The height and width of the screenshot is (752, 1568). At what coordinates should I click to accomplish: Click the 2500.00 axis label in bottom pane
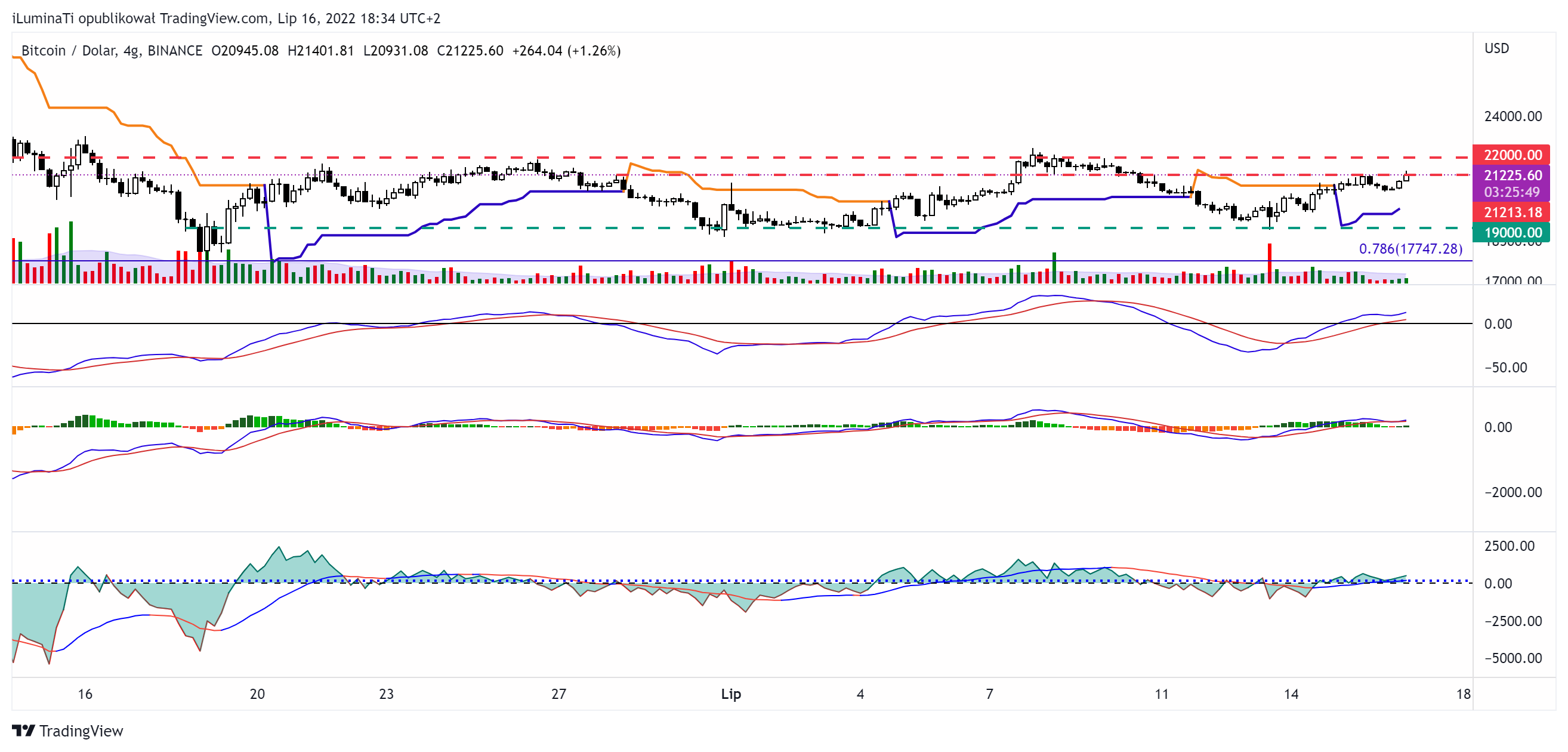click(x=1509, y=545)
